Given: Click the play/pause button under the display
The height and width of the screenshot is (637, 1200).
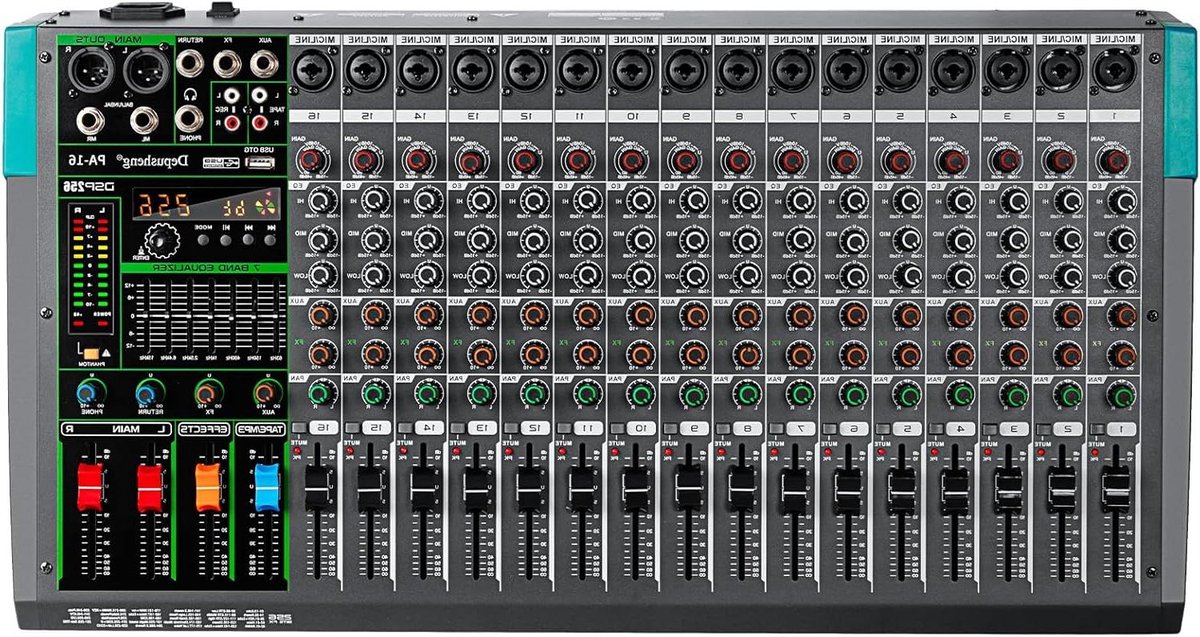Looking at the screenshot, I should tap(227, 240).
